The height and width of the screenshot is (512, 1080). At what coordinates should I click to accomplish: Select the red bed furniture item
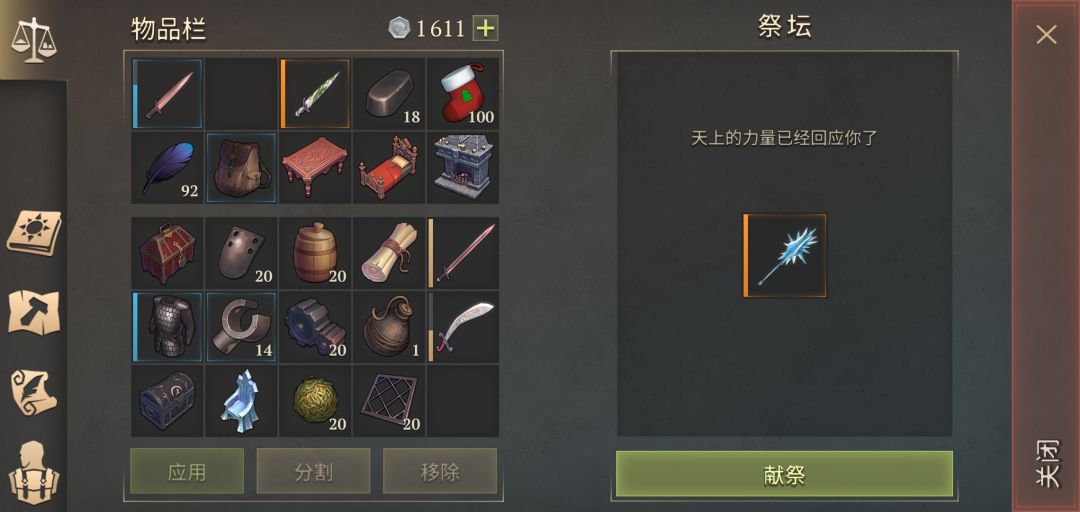(x=389, y=167)
